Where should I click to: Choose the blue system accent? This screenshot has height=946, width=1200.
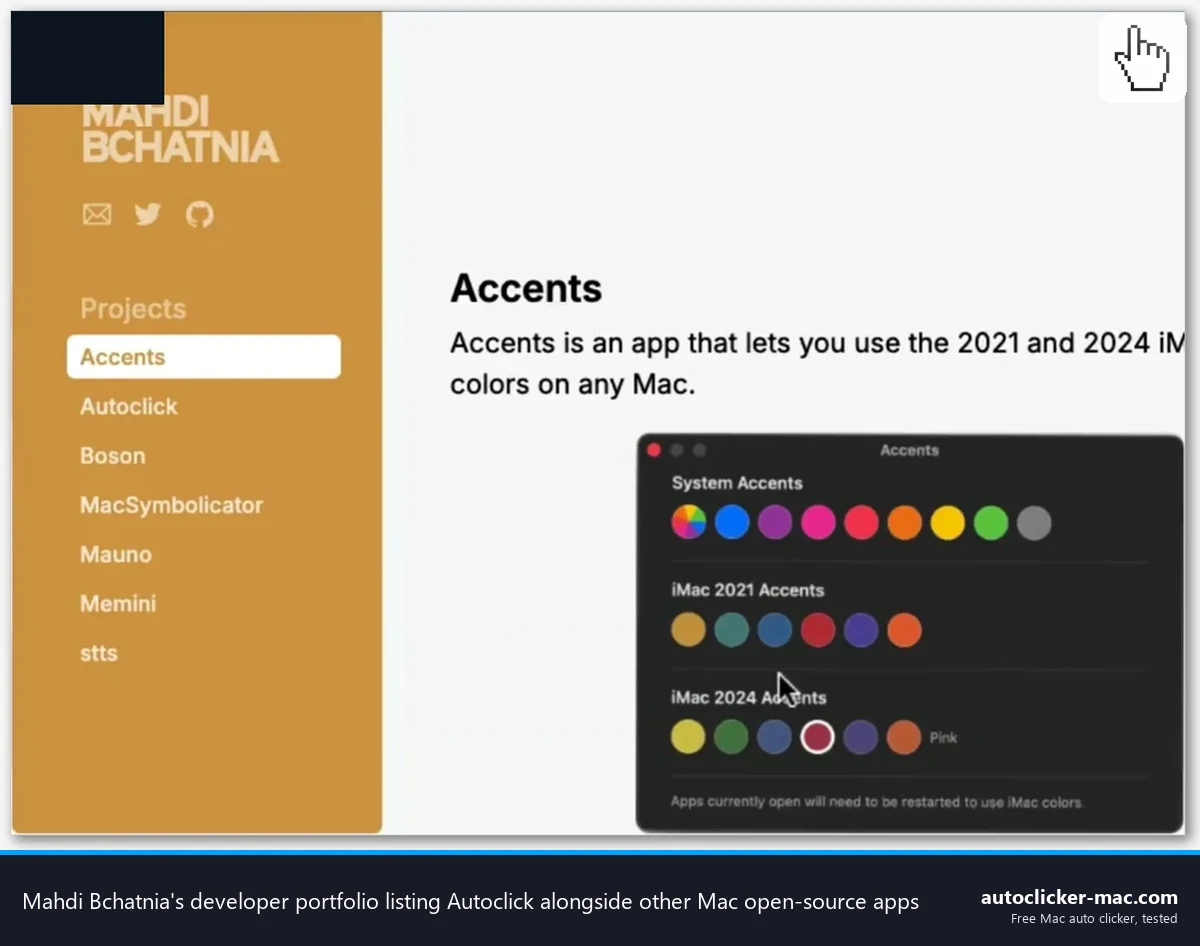coord(732,522)
